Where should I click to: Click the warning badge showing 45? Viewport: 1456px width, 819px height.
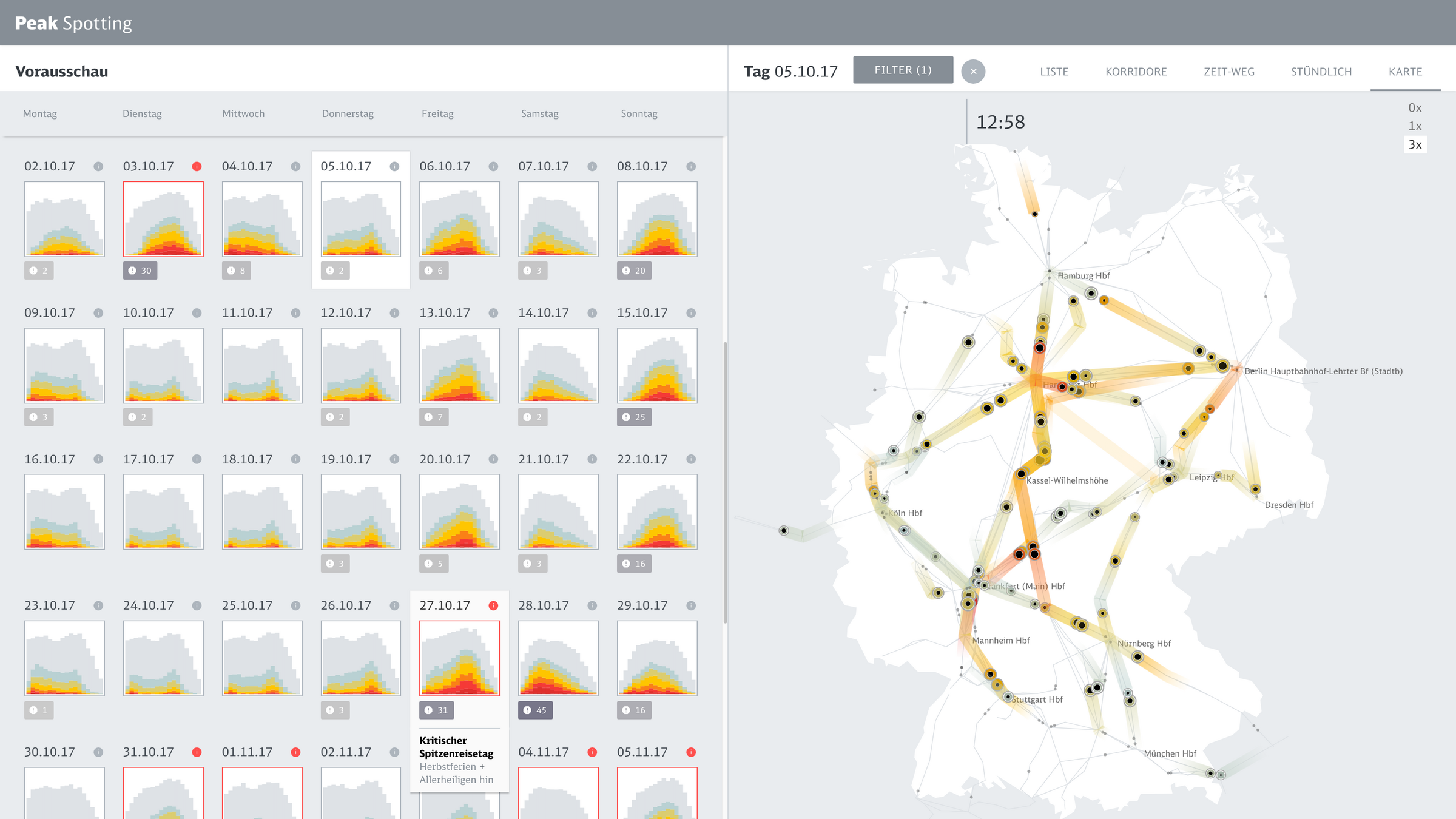coord(534,710)
